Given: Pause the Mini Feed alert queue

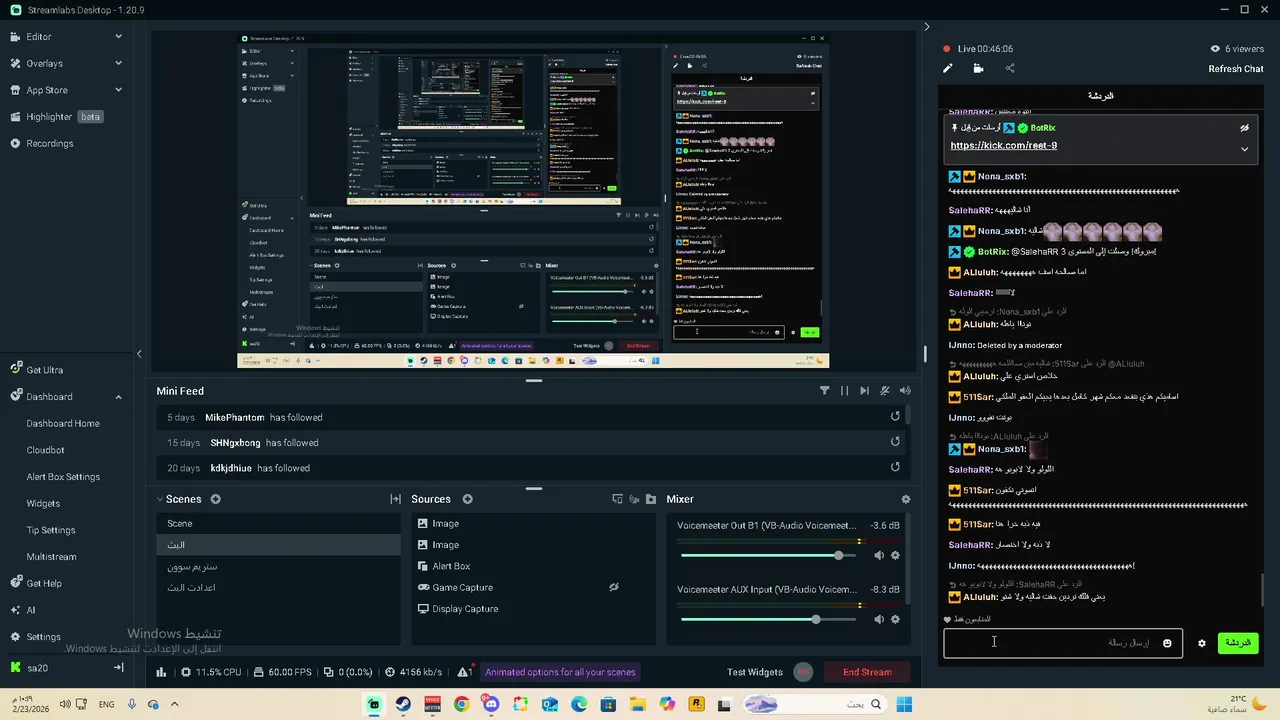Looking at the screenshot, I should [844, 391].
